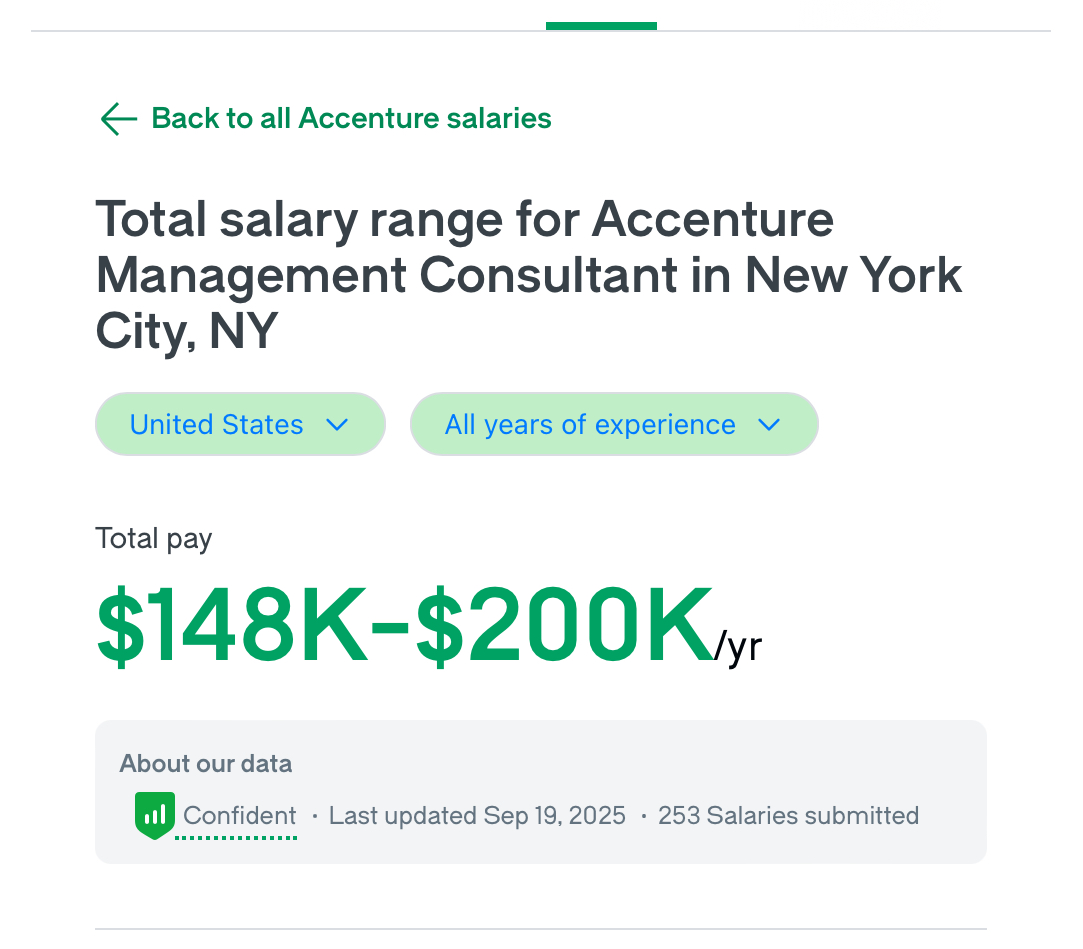Image resolution: width=1083 pixels, height=949 pixels.
Task: Click the /yr suffix after pay range
Action: [738, 647]
